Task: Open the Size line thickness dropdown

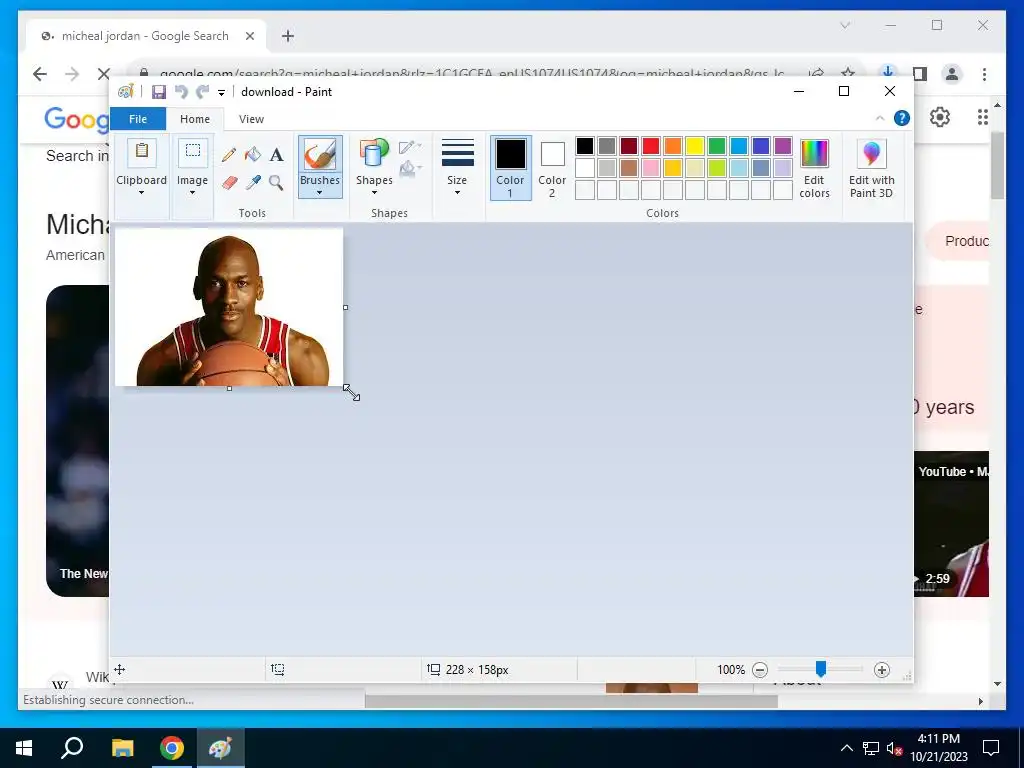Action: pos(457,192)
